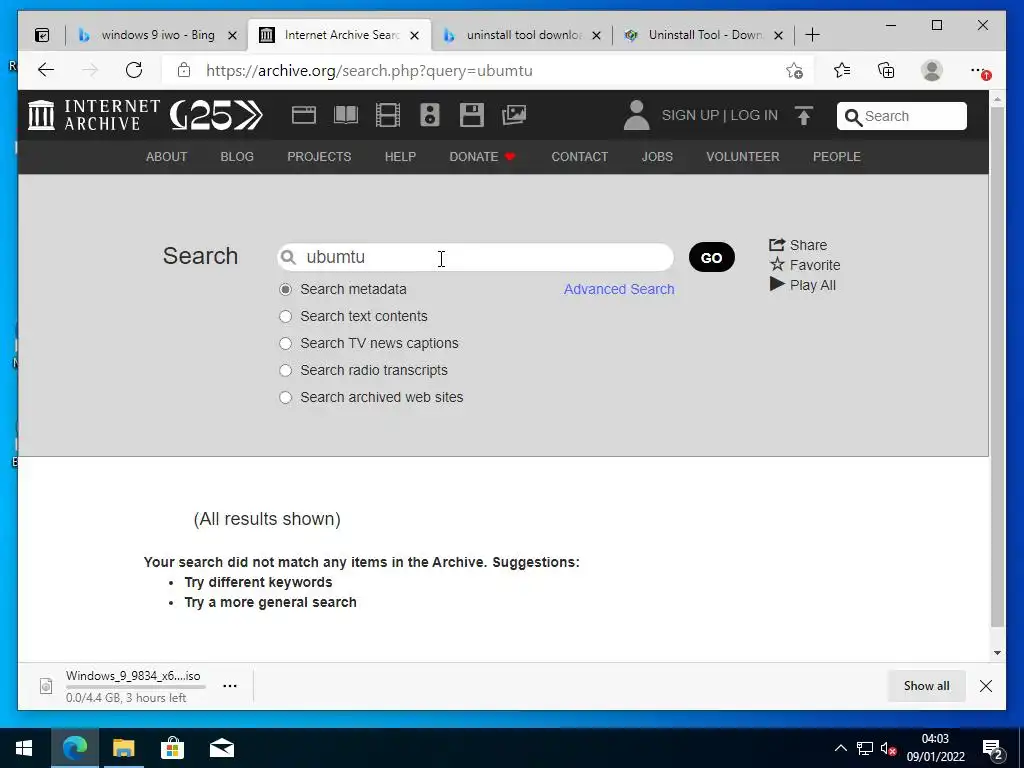Click the LOG IN link
Screen dimensions: 1024x768
pyautogui.click(x=754, y=116)
